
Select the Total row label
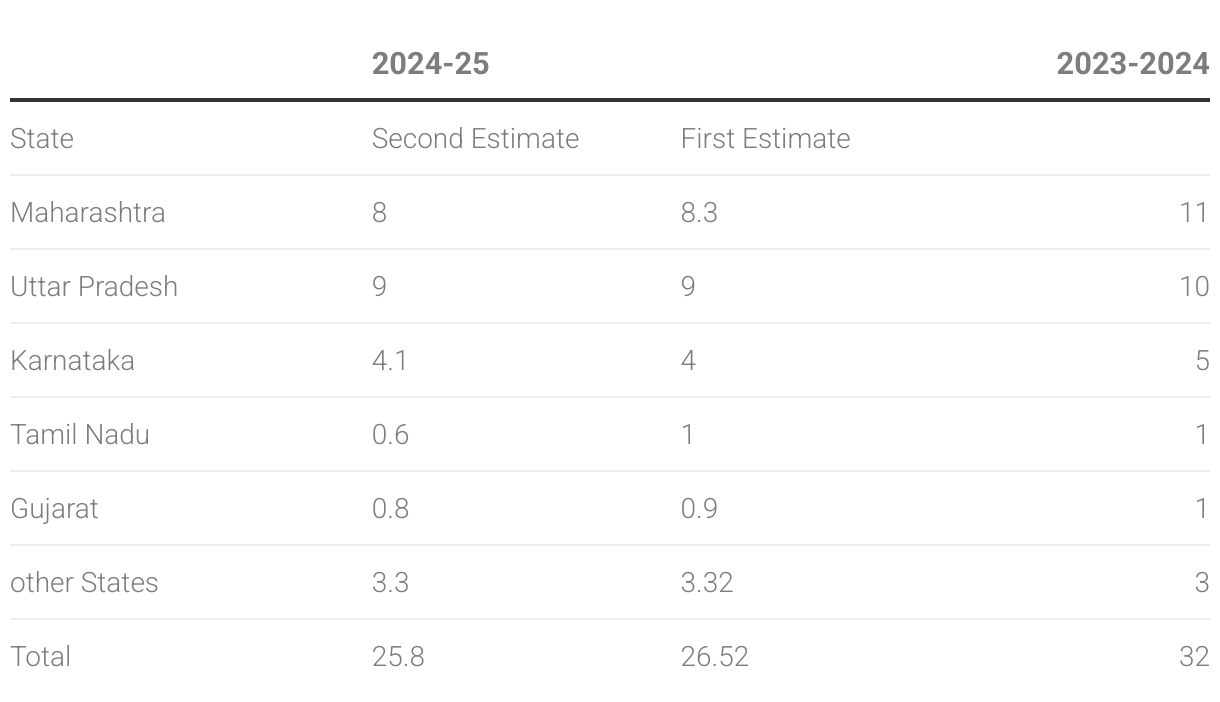point(40,656)
